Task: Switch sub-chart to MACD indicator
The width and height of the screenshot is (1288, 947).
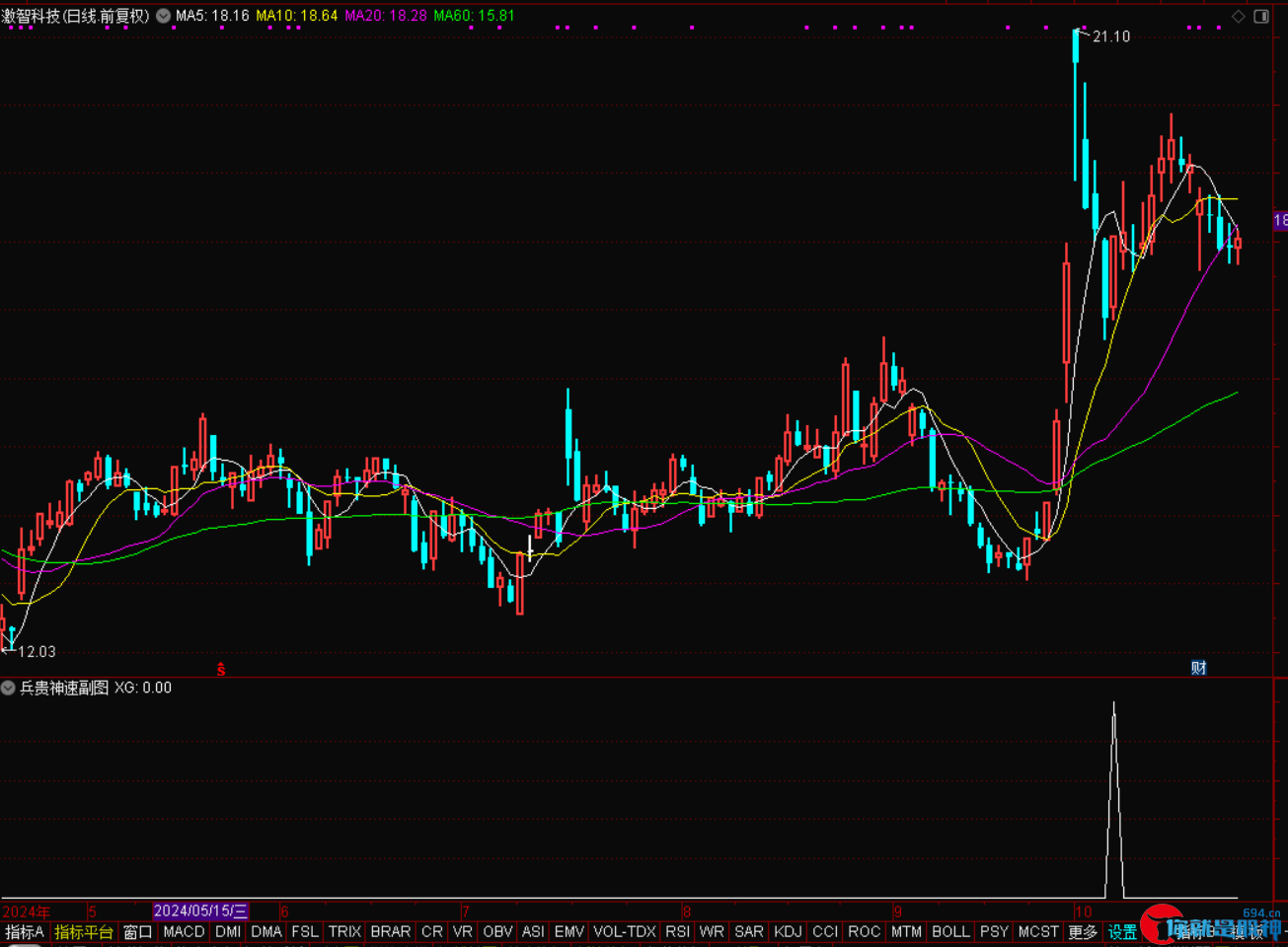Action: pos(184,931)
